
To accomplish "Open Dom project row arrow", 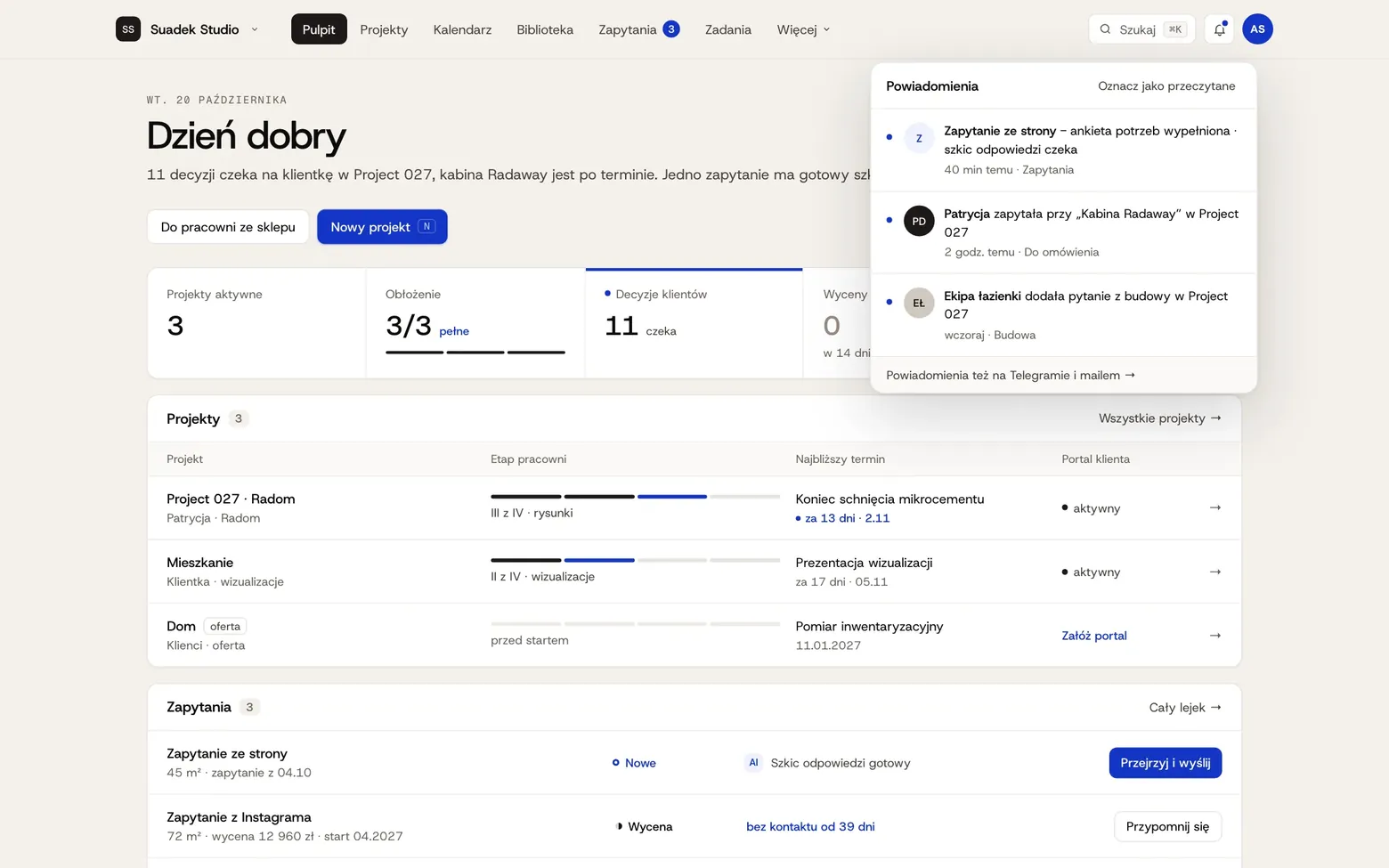I will pos(1215,636).
